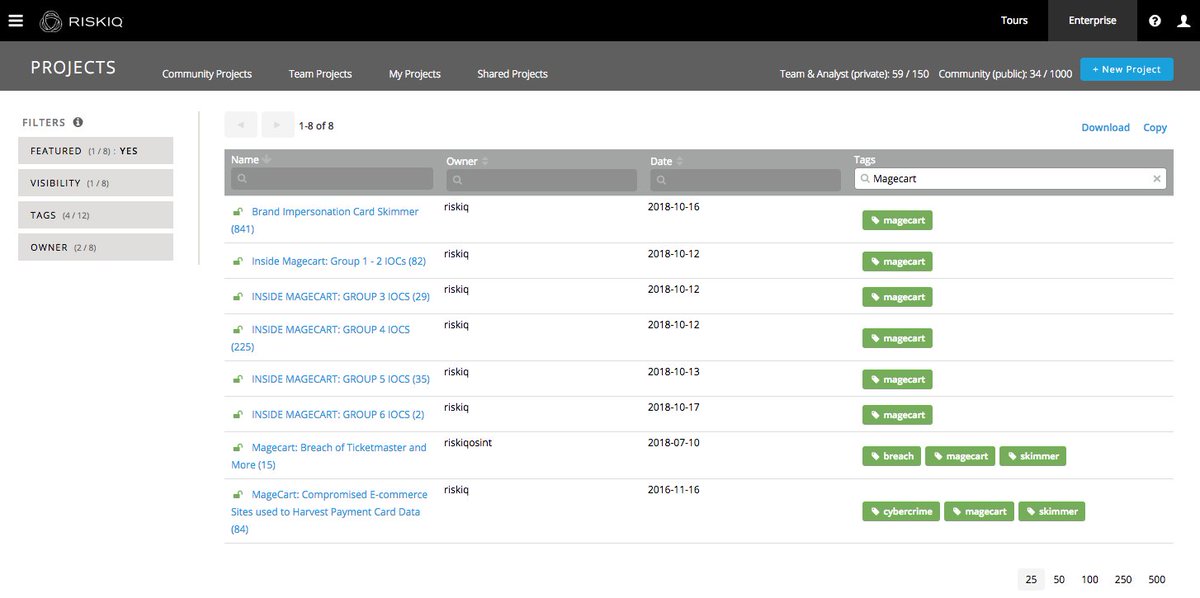
Task: Click date 2018-10-17
Action: (x=674, y=407)
